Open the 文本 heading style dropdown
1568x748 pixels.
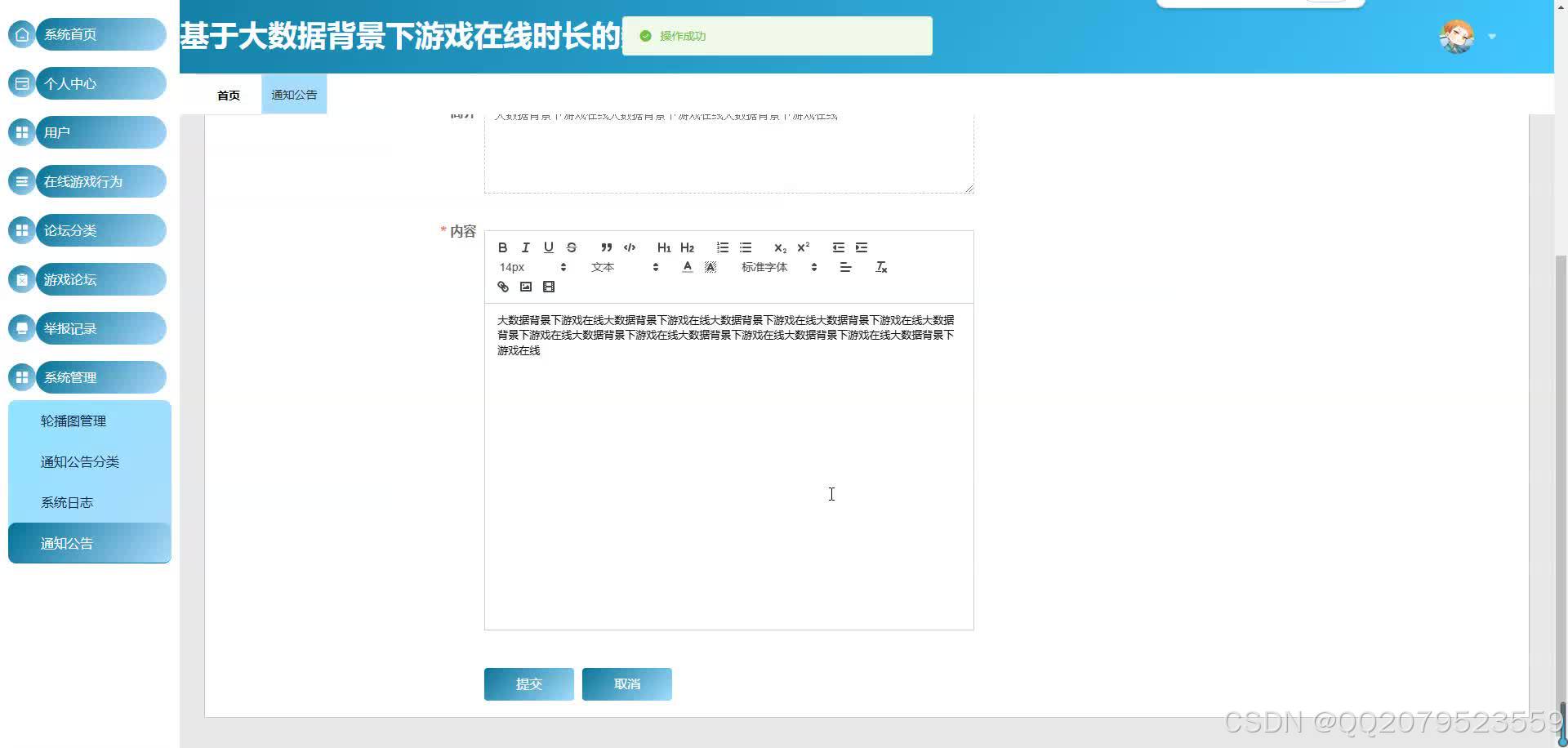(x=625, y=267)
